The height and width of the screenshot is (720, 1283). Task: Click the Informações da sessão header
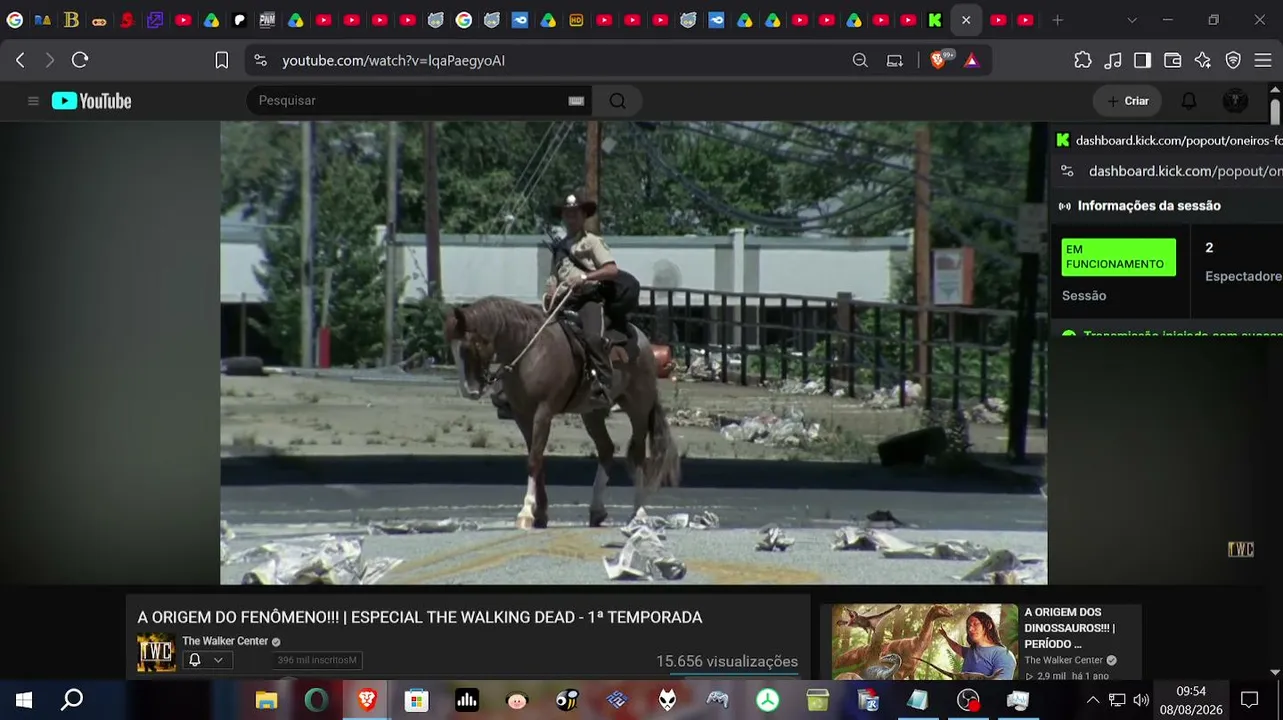pyautogui.click(x=1149, y=206)
